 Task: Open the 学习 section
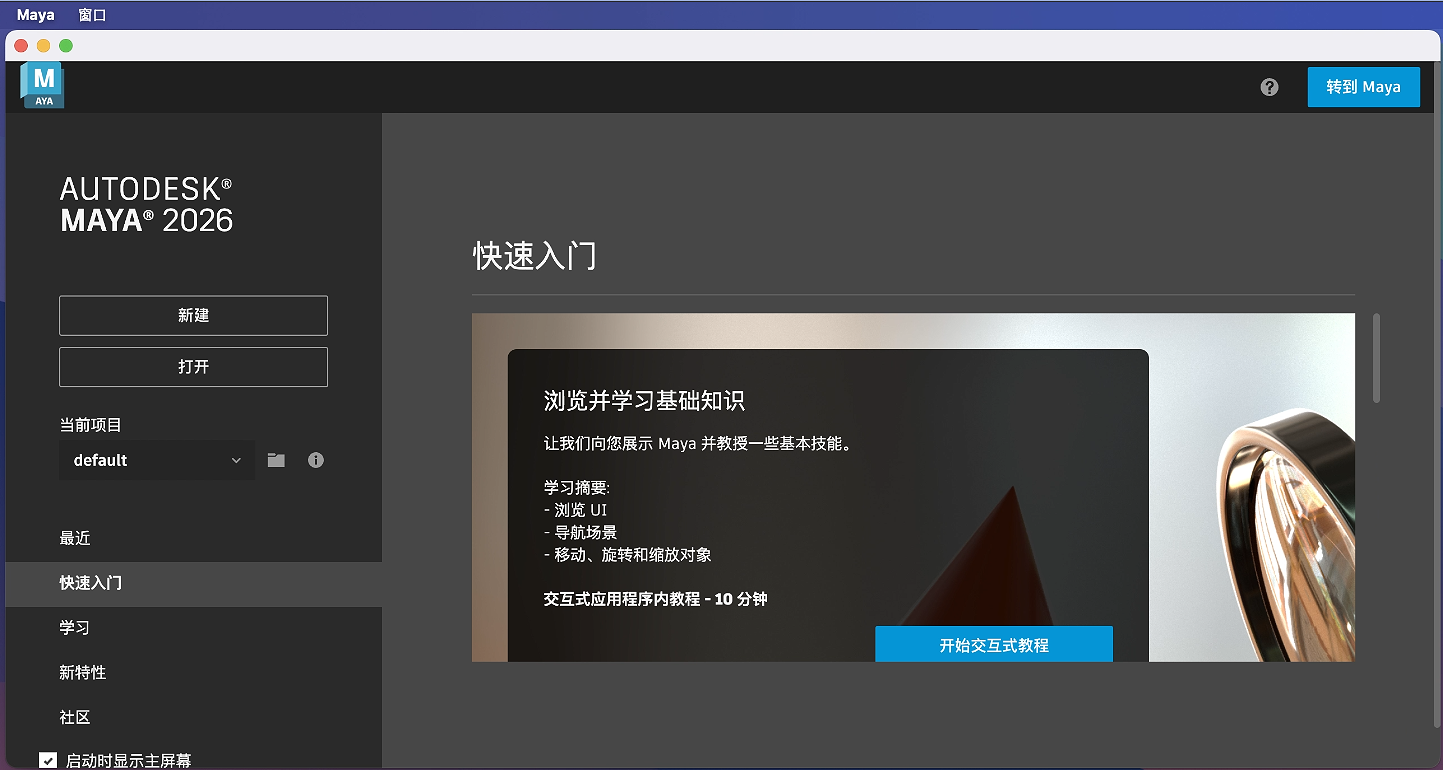[x=75, y=628]
